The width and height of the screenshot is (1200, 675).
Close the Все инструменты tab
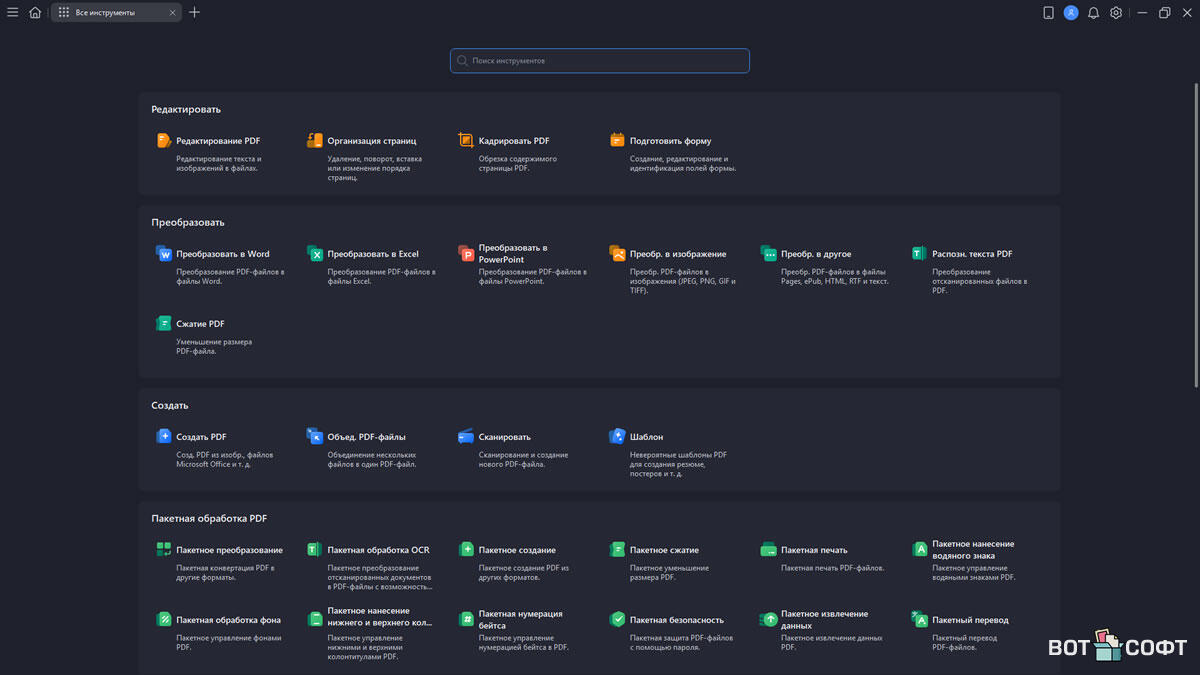172,13
